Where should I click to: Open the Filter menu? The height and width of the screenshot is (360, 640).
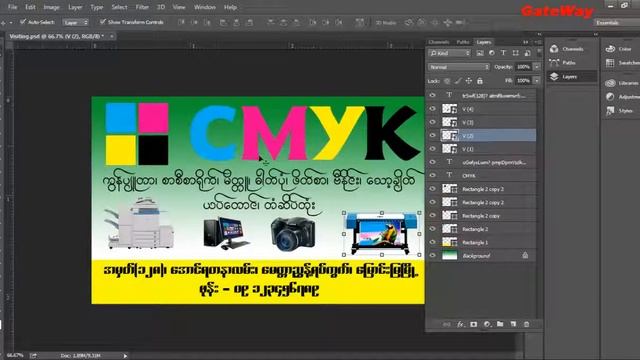[x=142, y=7]
